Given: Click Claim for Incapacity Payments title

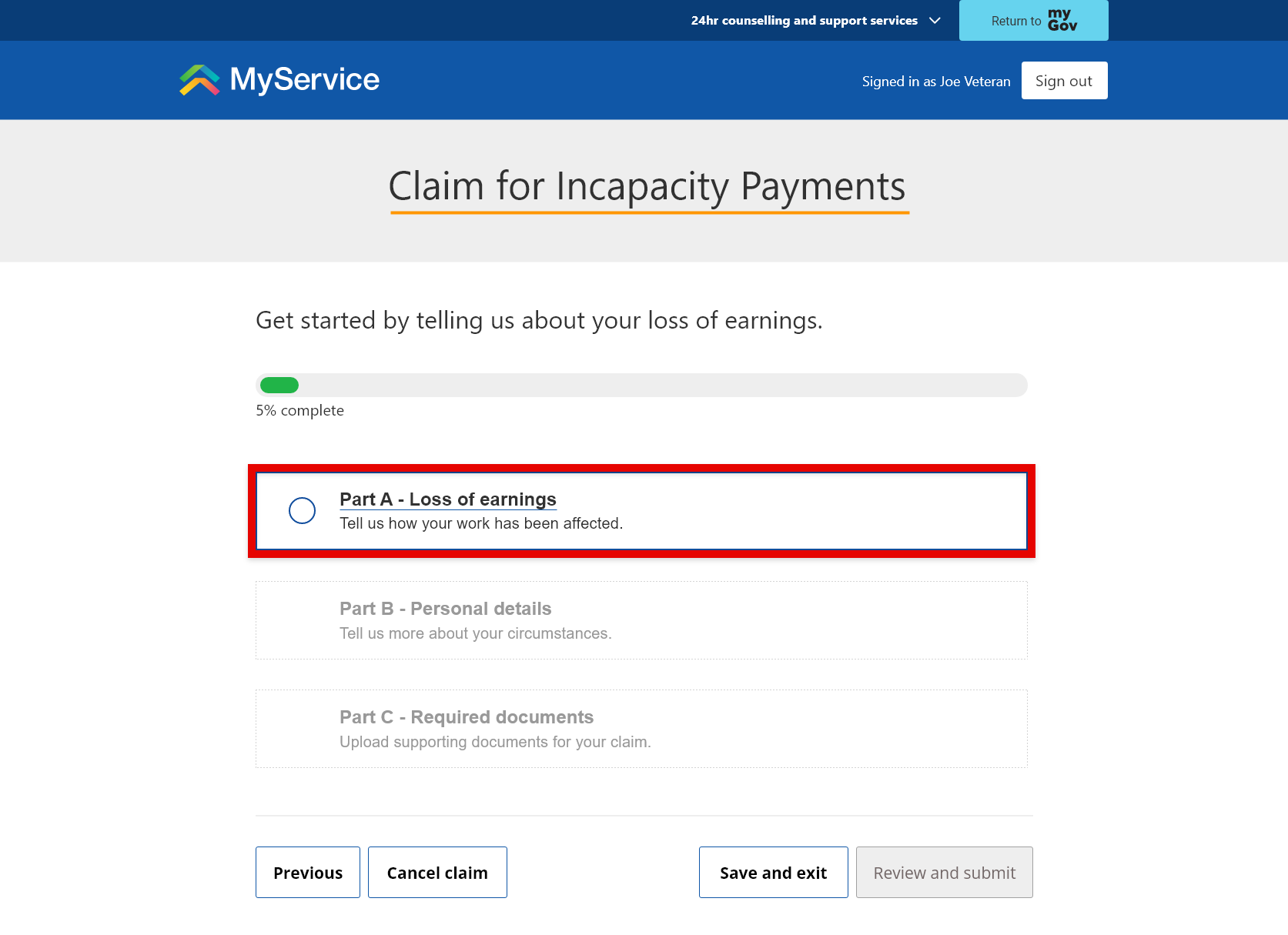Looking at the screenshot, I should (647, 187).
